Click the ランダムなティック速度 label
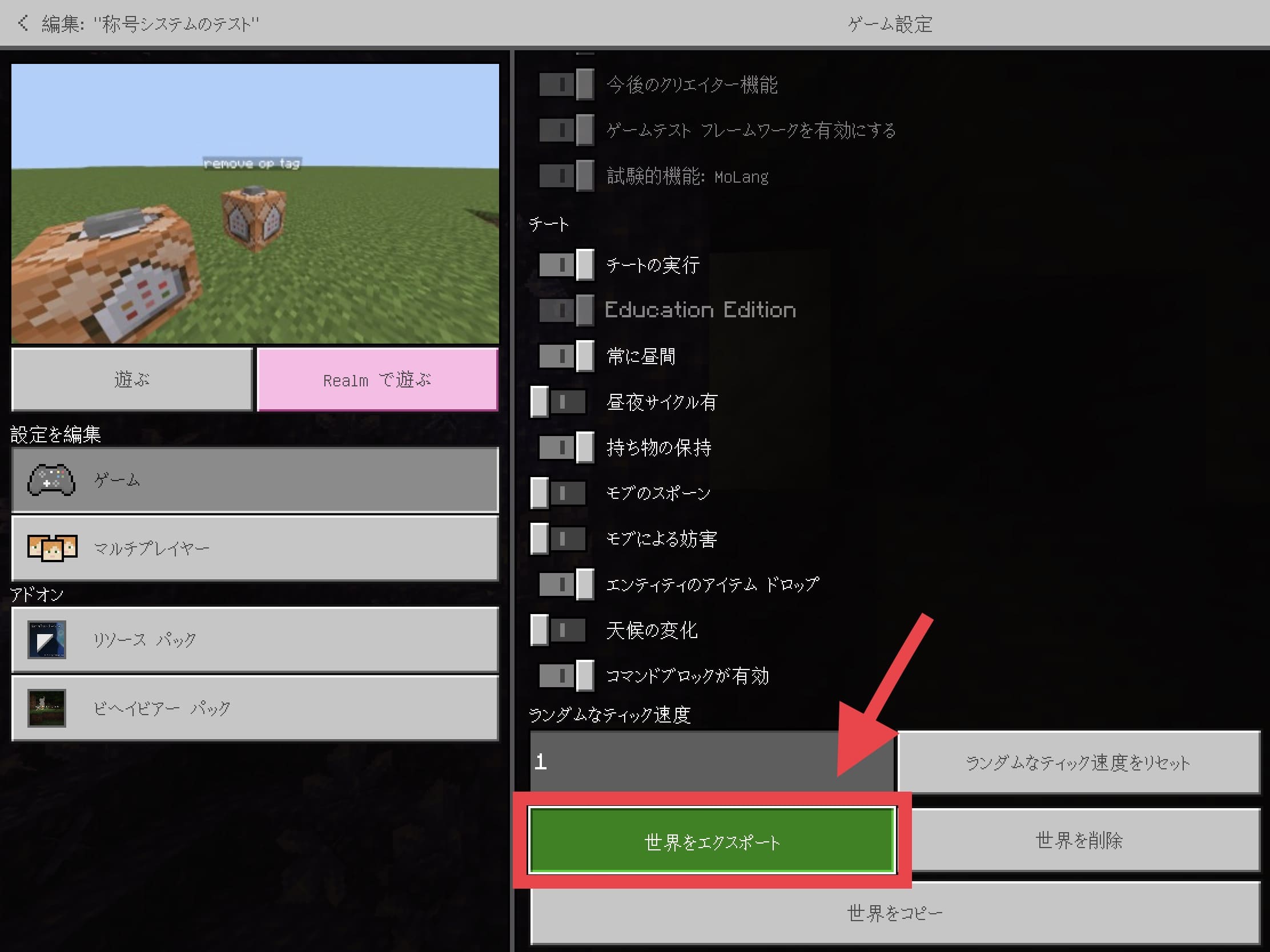 click(610, 715)
